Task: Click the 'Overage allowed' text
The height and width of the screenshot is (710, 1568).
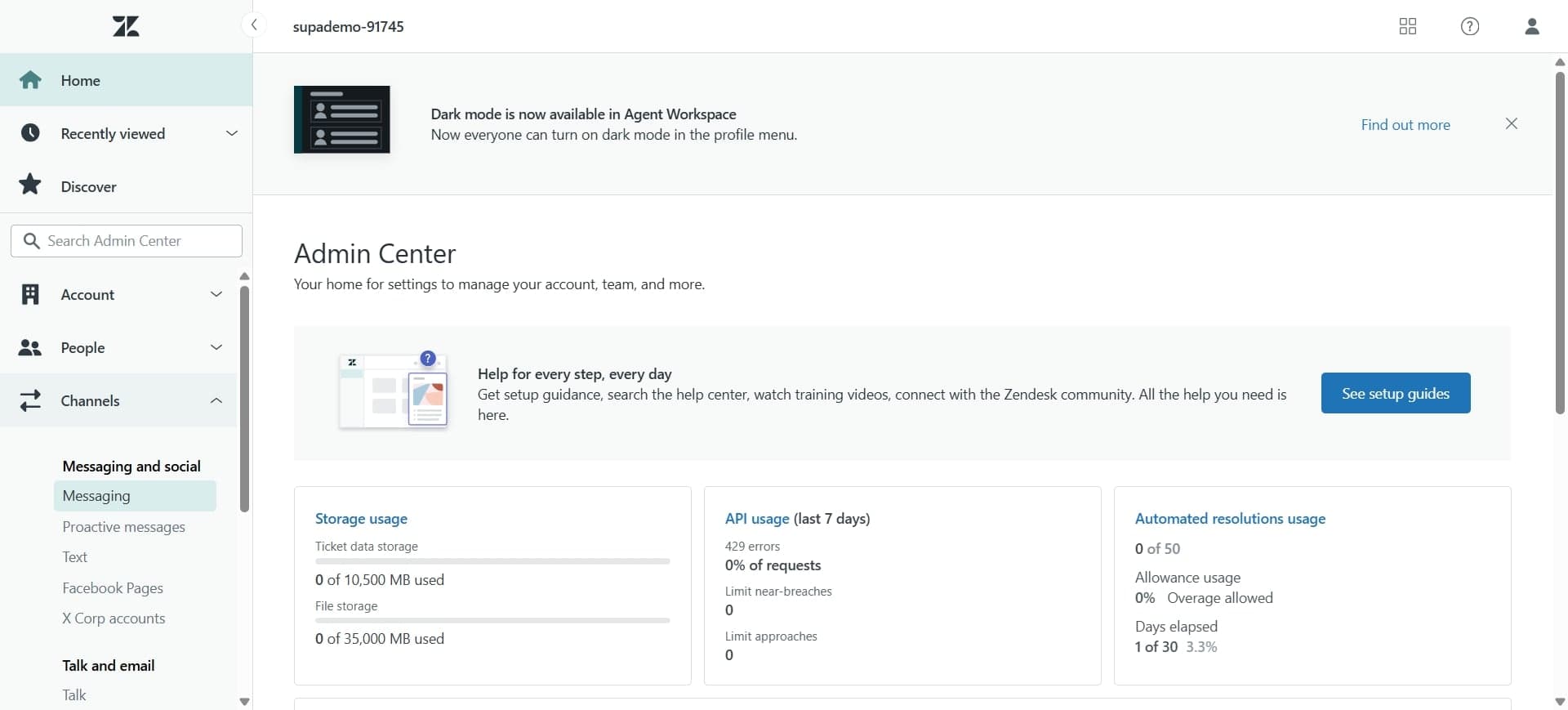Action: tap(1220, 598)
